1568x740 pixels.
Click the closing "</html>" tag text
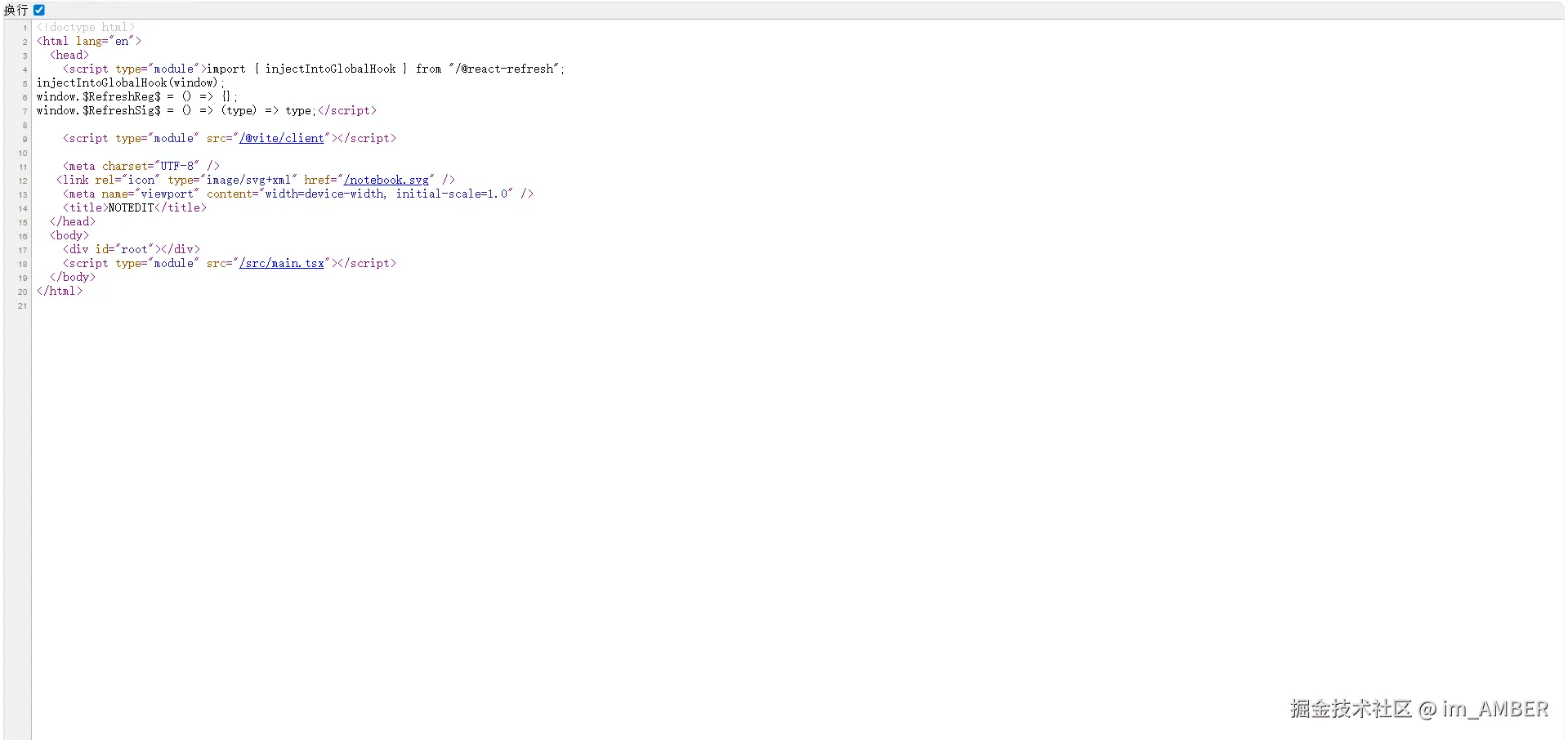60,291
